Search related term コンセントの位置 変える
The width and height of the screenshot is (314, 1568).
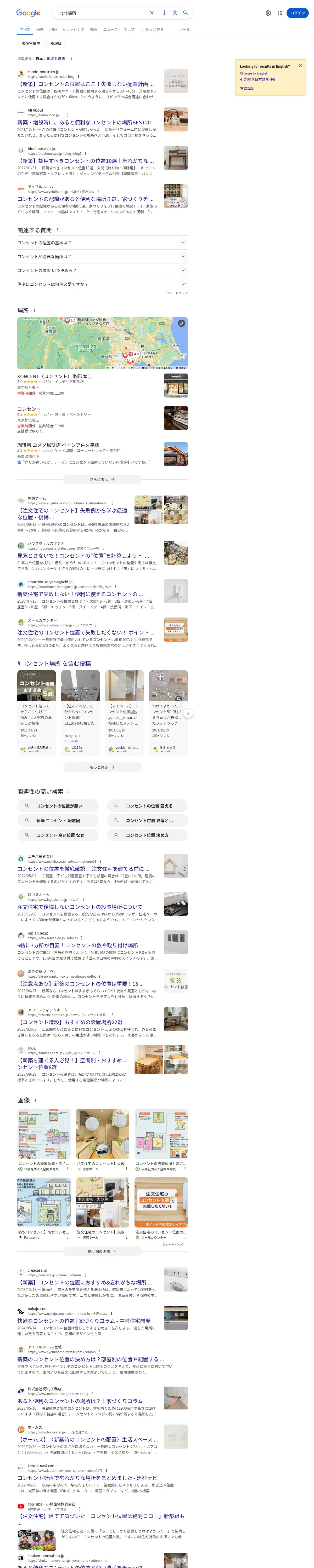(x=147, y=806)
